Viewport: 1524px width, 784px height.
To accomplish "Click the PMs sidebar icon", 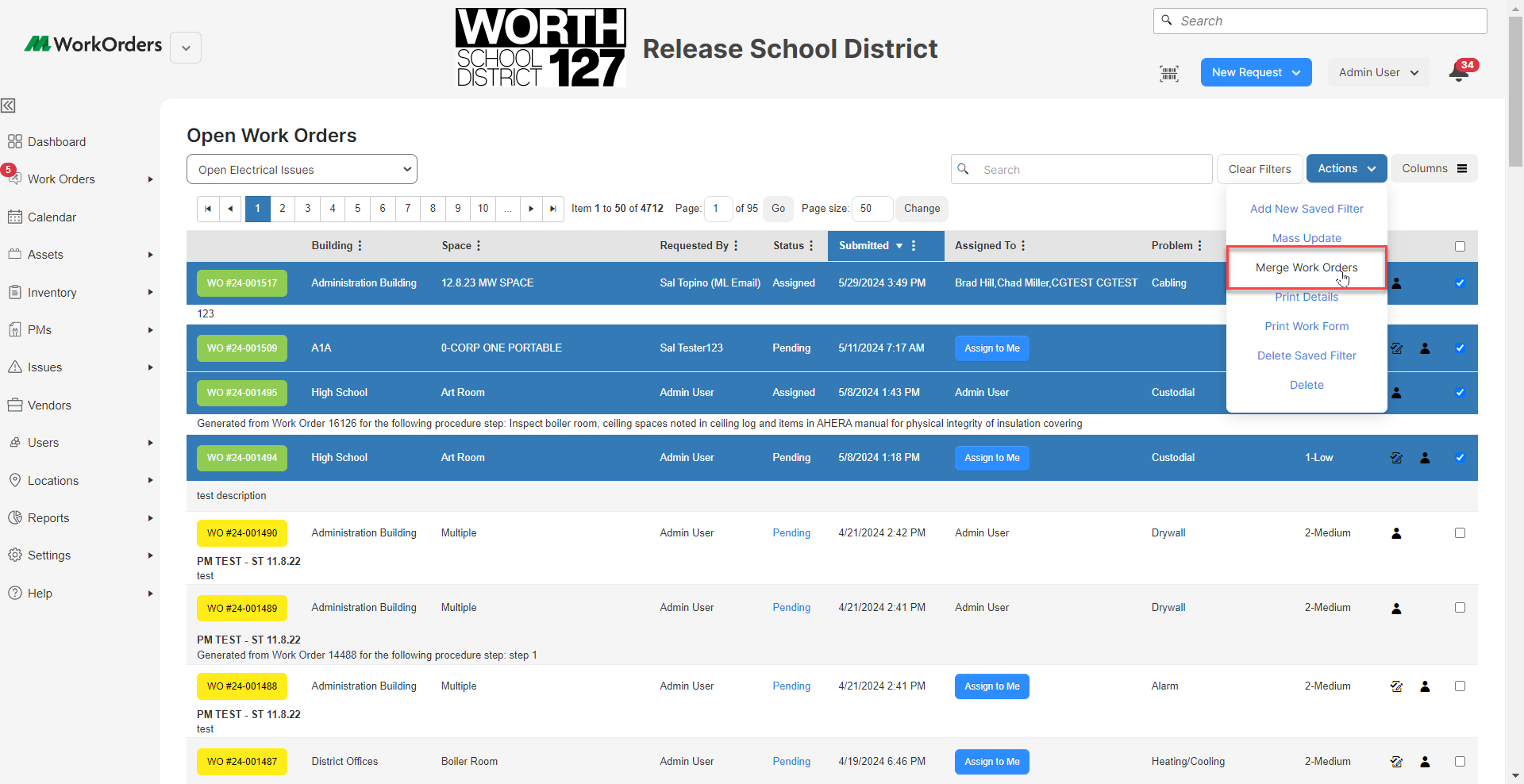I will (x=14, y=329).
